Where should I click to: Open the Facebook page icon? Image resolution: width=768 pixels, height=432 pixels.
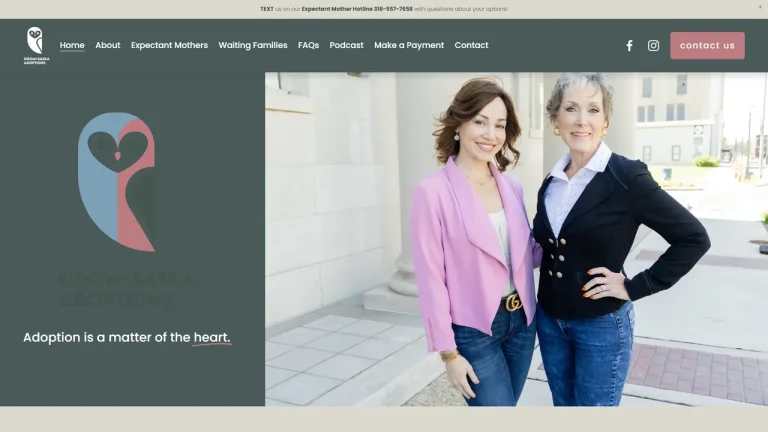coord(629,46)
